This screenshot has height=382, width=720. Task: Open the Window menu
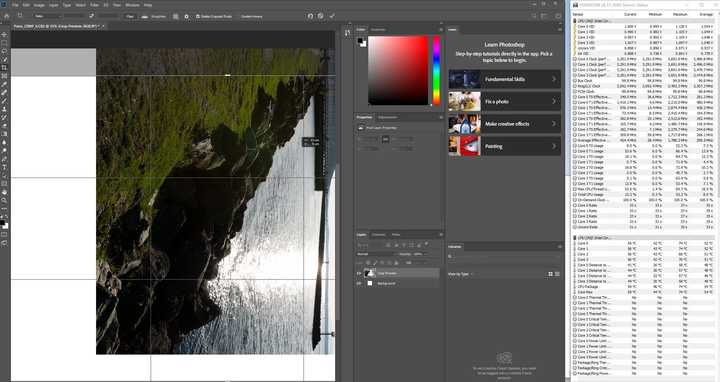tap(132, 5)
